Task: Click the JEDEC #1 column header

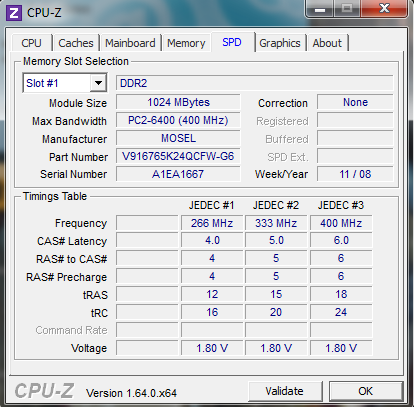Action: pos(212,205)
